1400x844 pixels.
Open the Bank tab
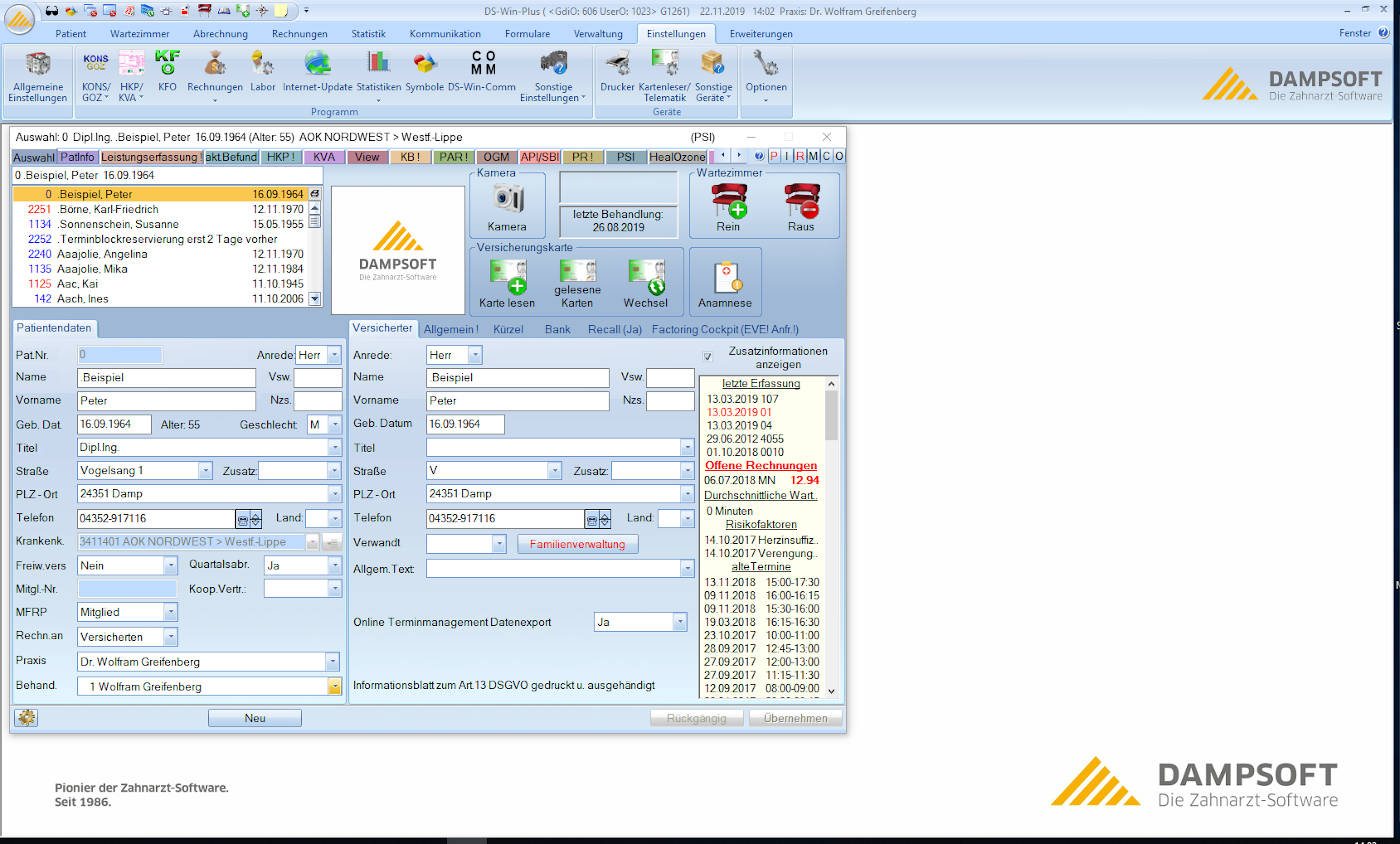[x=557, y=329]
